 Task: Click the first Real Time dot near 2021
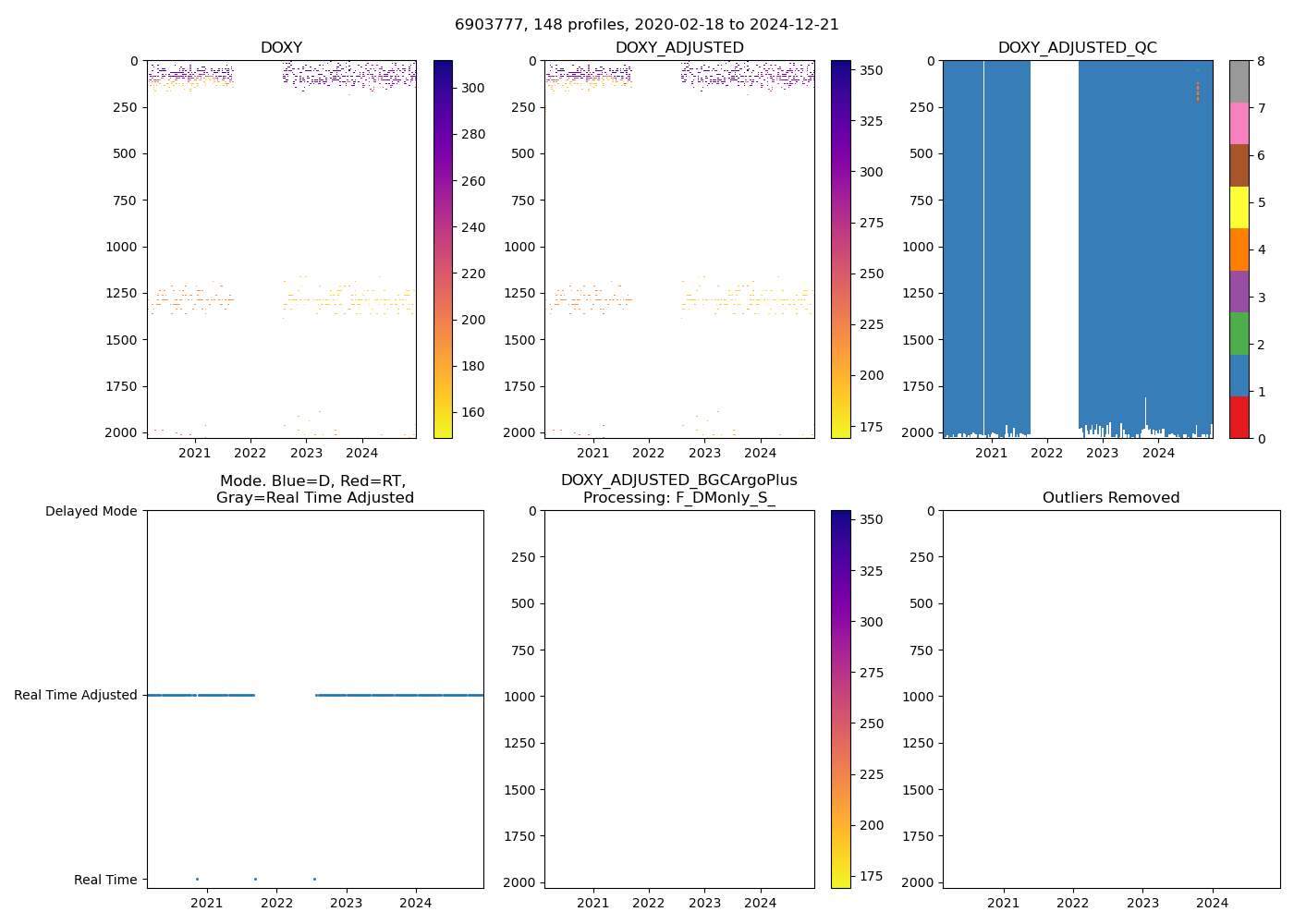point(197,879)
